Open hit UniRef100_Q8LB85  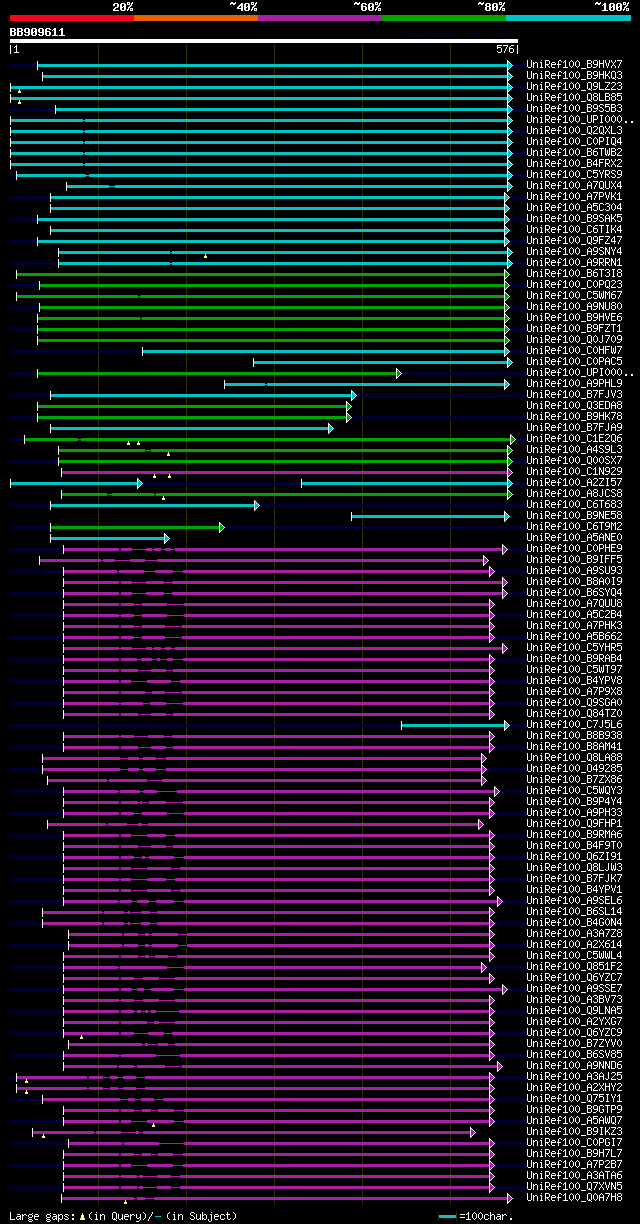[x=575, y=97]
